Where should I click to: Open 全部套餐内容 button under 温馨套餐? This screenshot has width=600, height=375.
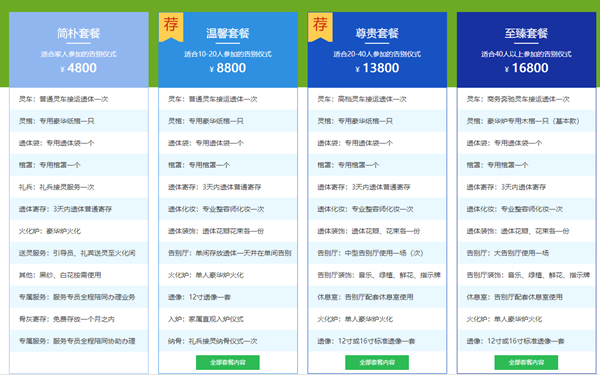pyautogui.click(x=228, y=362)
